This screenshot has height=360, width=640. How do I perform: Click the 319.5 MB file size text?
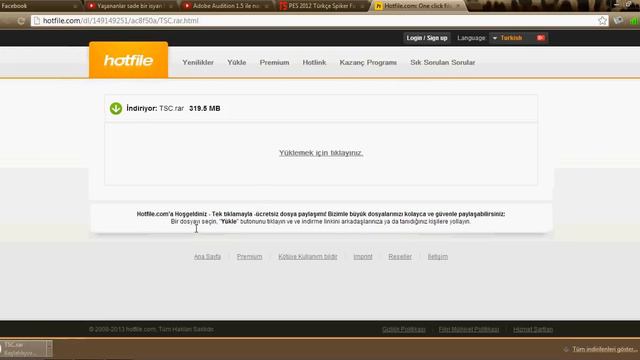click(x=204, y=109)
